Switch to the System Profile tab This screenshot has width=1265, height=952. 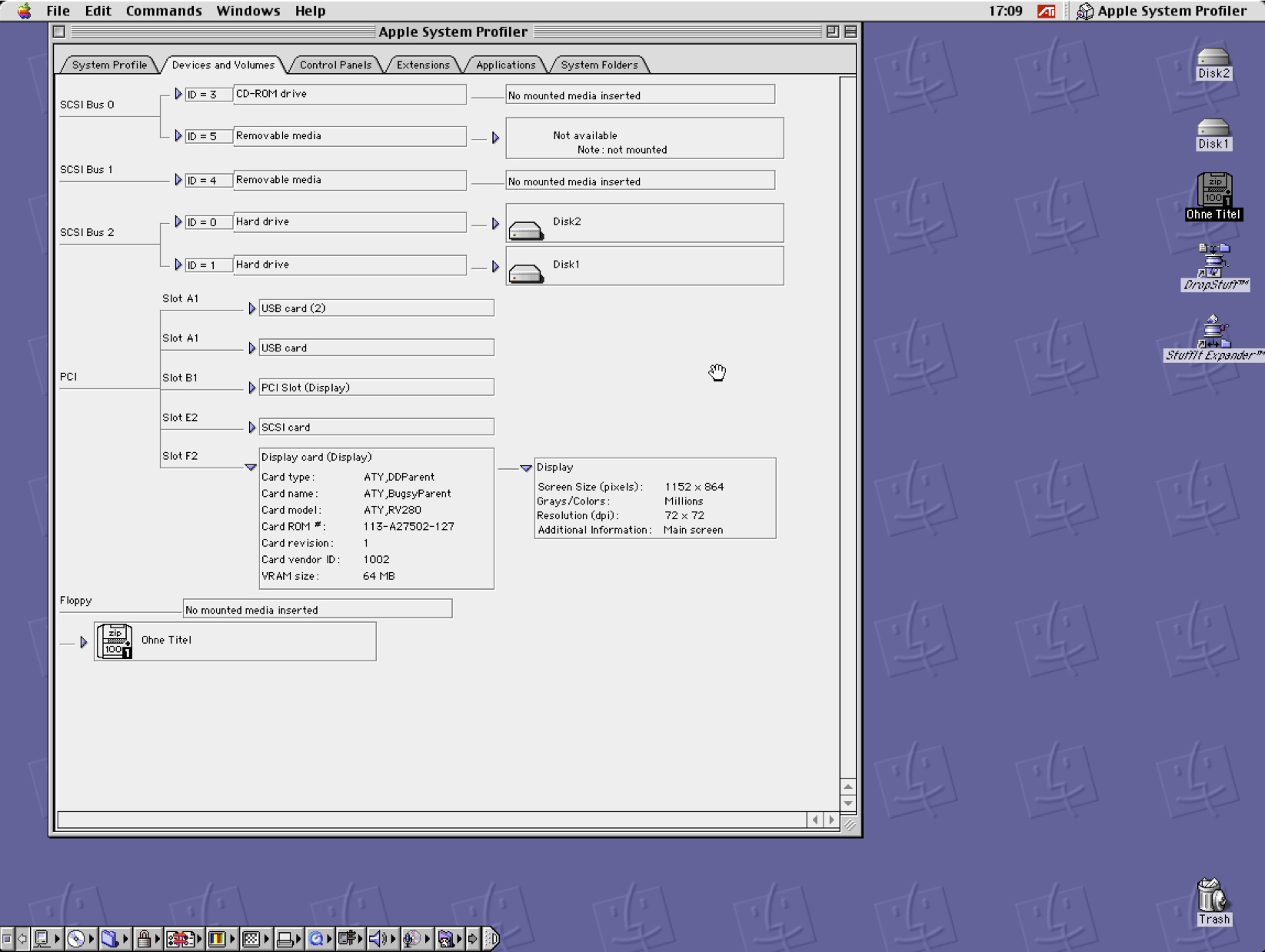[109, 65]
